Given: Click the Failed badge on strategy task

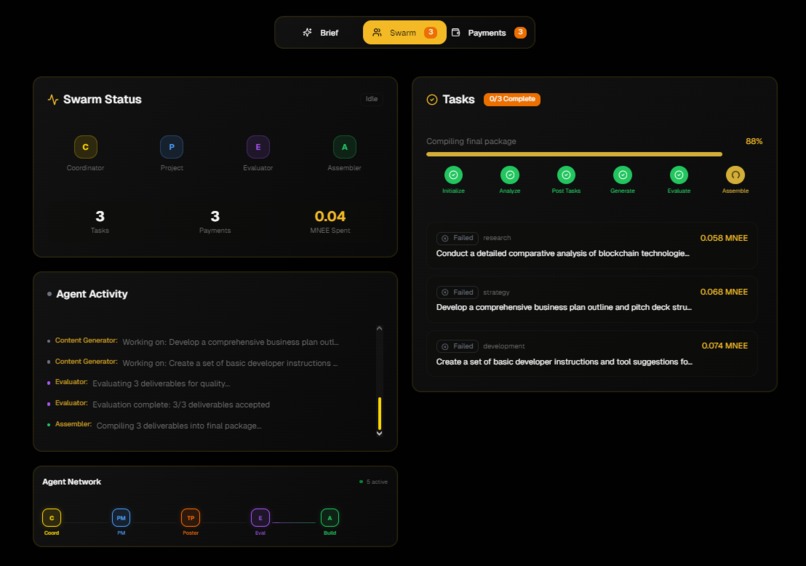Looking at the screenshot, I should point(457,292).
